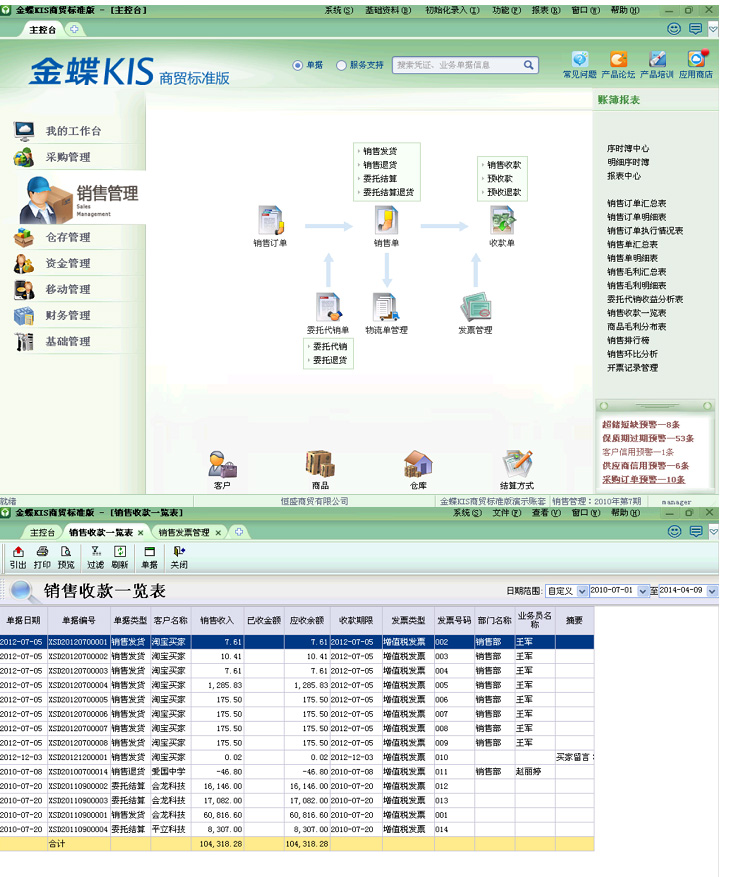Click the 客户名称 column header

(x=171, y=620)
